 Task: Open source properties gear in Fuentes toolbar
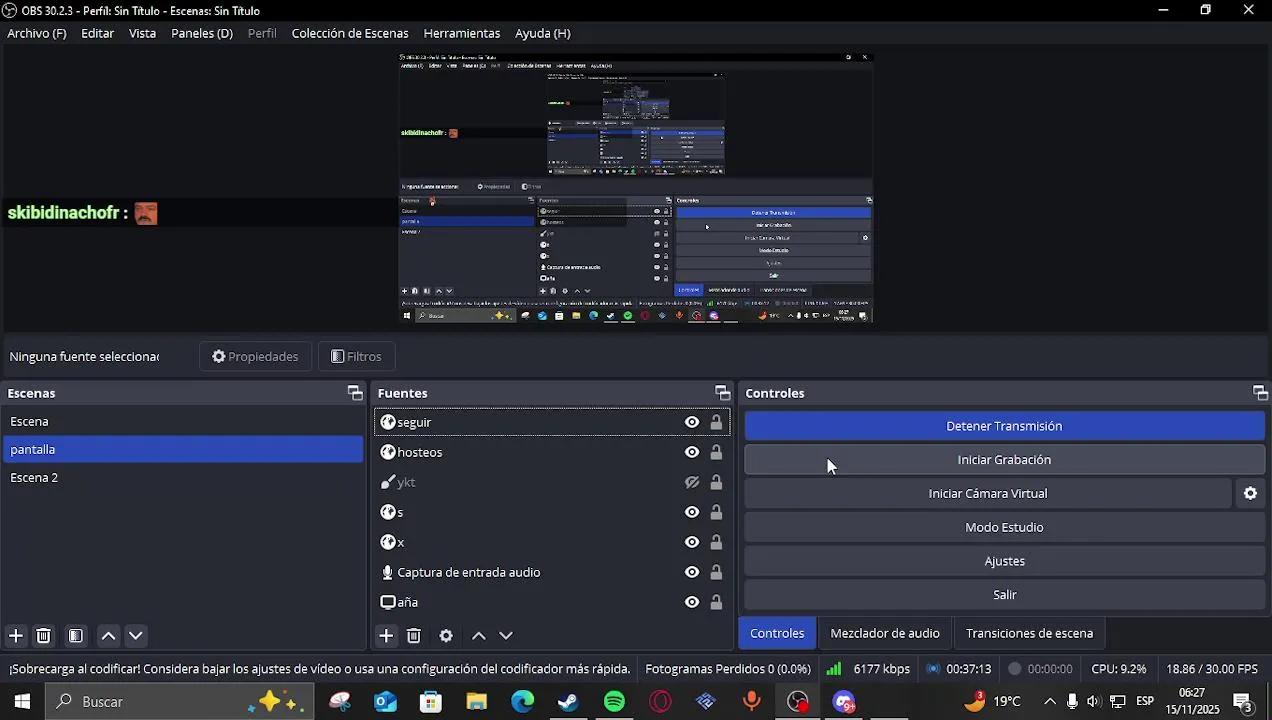[446, 636]
